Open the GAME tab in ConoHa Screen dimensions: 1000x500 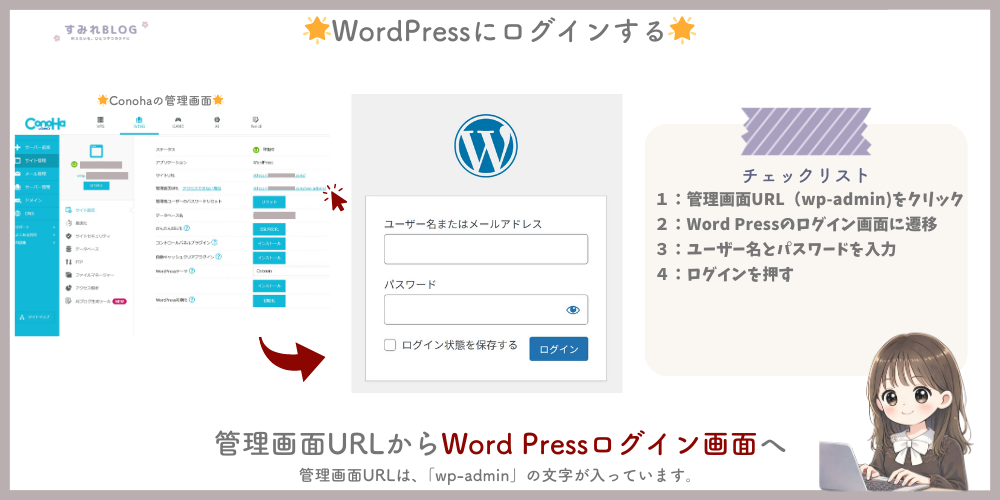click(178, 122)
